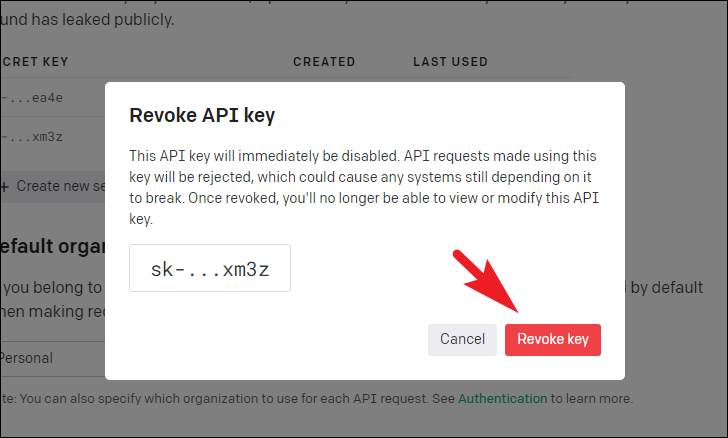Click the 'has leaked publicly' text line

(x=87, y=19)
